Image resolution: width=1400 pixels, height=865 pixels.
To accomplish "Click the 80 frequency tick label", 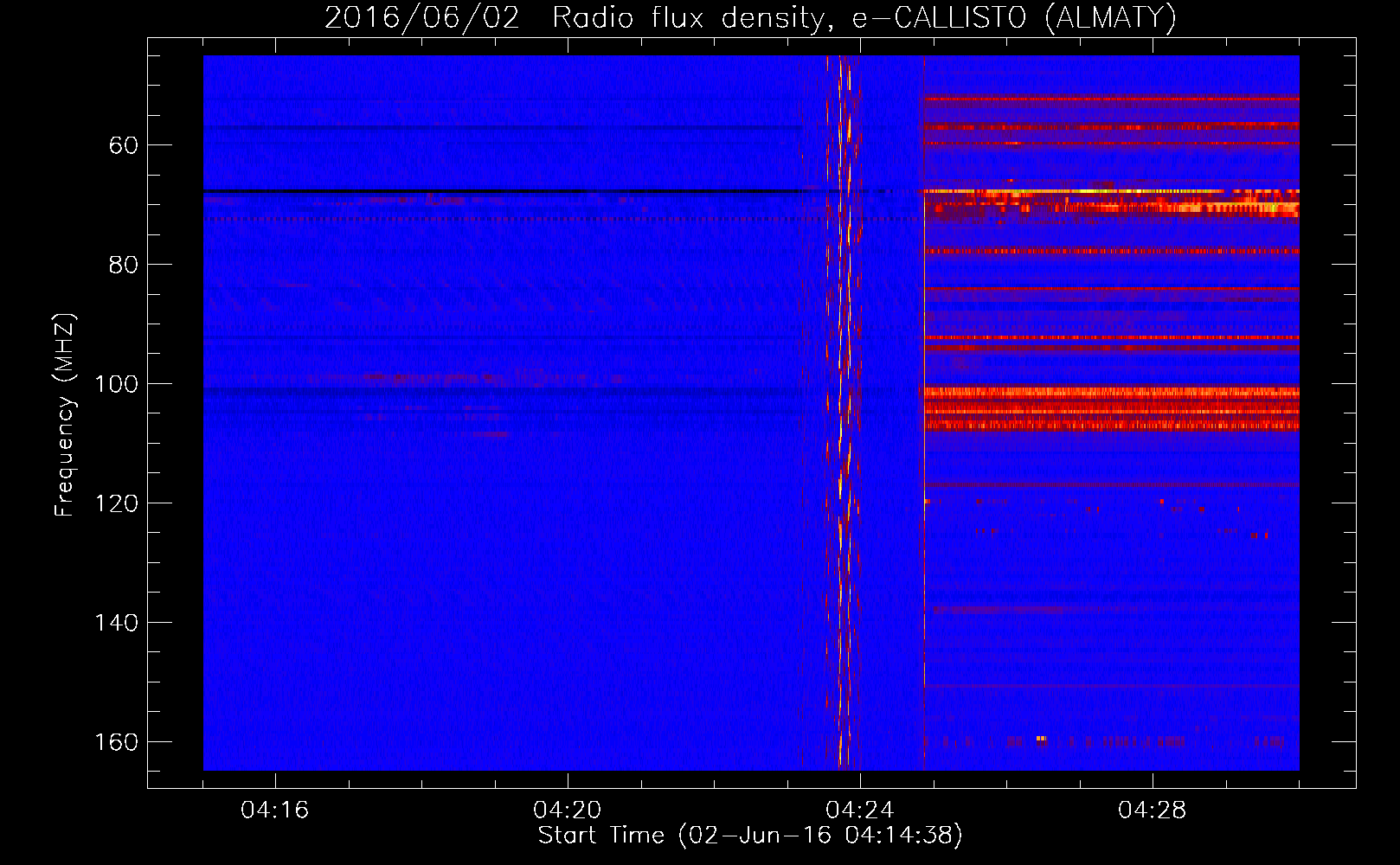I will (124, 265).
